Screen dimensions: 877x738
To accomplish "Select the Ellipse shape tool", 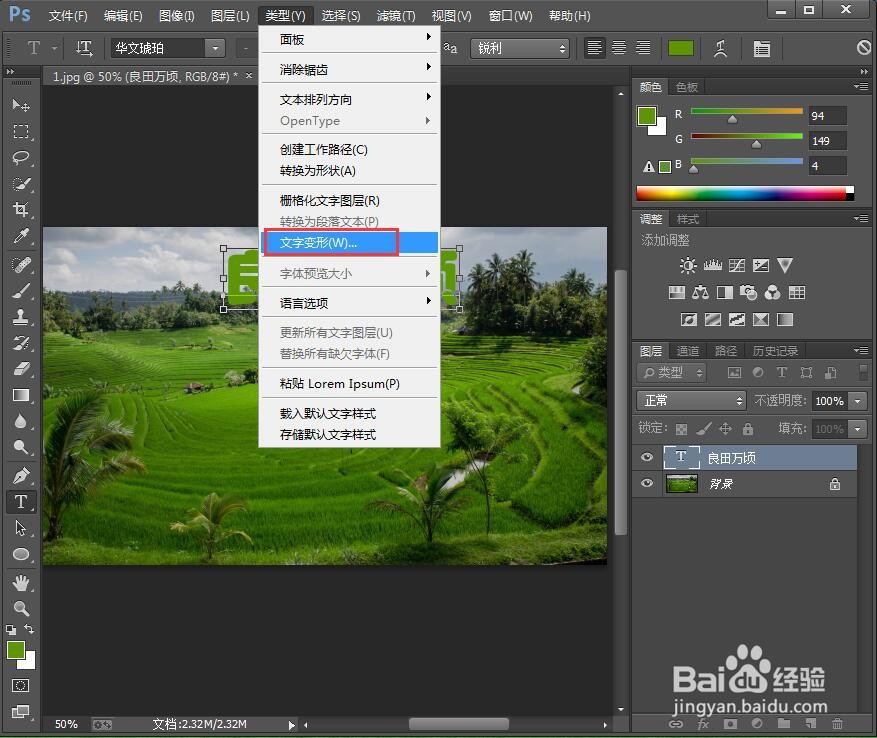I will tap(21, 554).
